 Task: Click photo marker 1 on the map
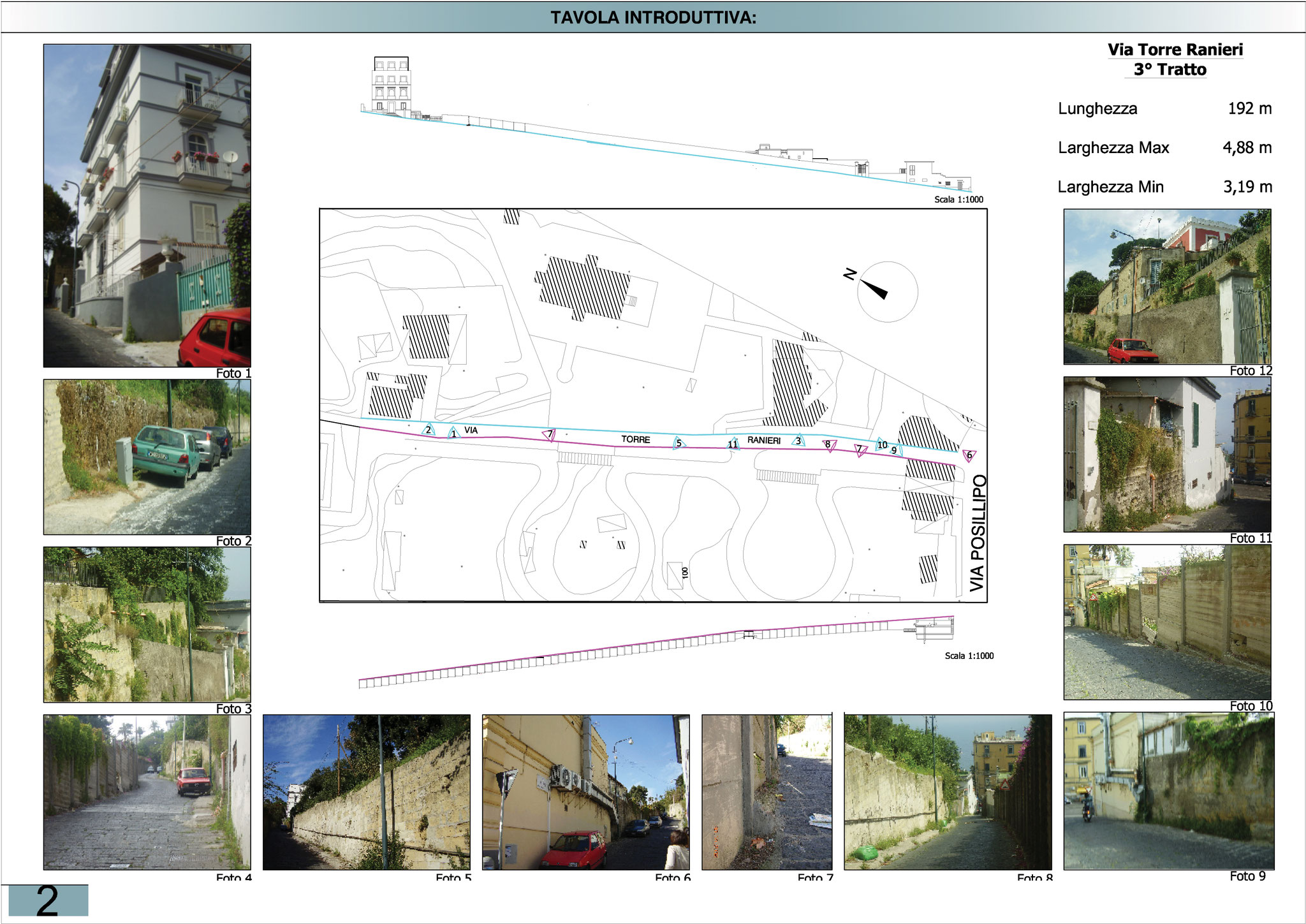coord(453,434)
